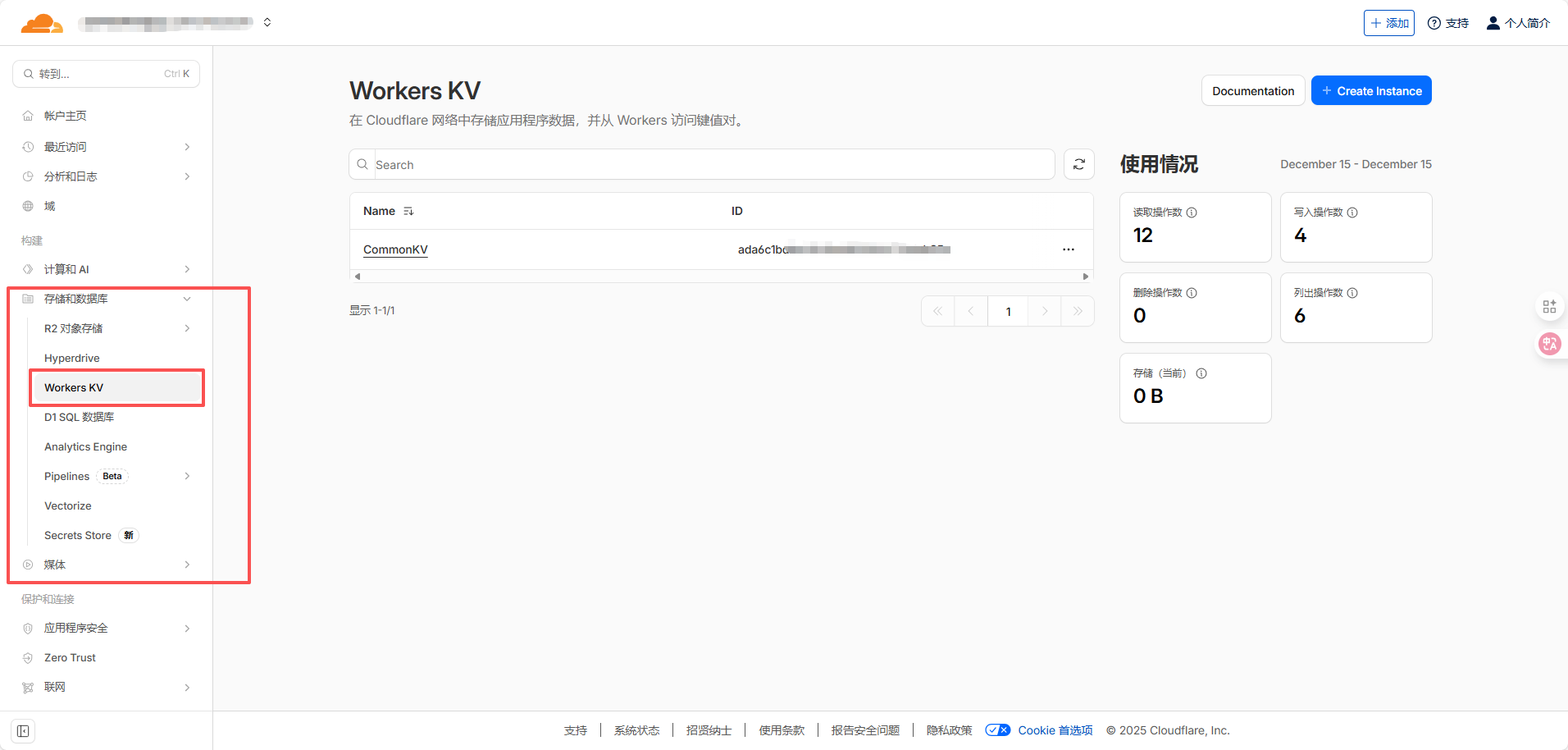Go to the next page

point(1045,311)
